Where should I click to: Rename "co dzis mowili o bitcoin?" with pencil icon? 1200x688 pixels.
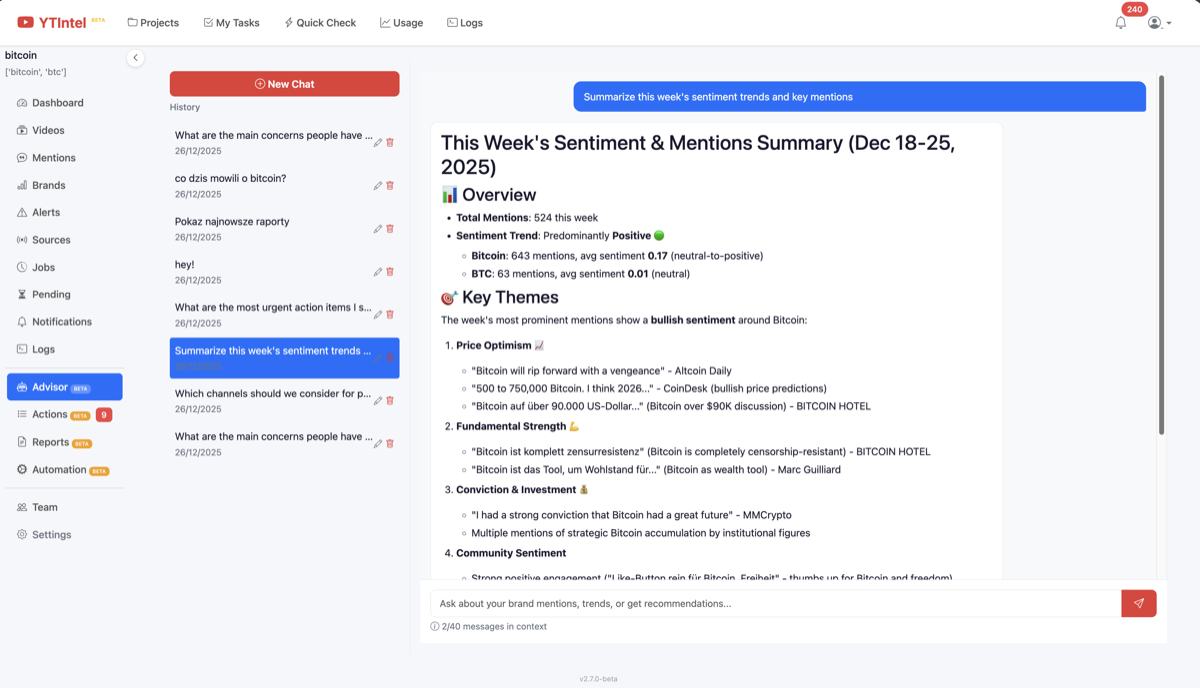point(376,185)
